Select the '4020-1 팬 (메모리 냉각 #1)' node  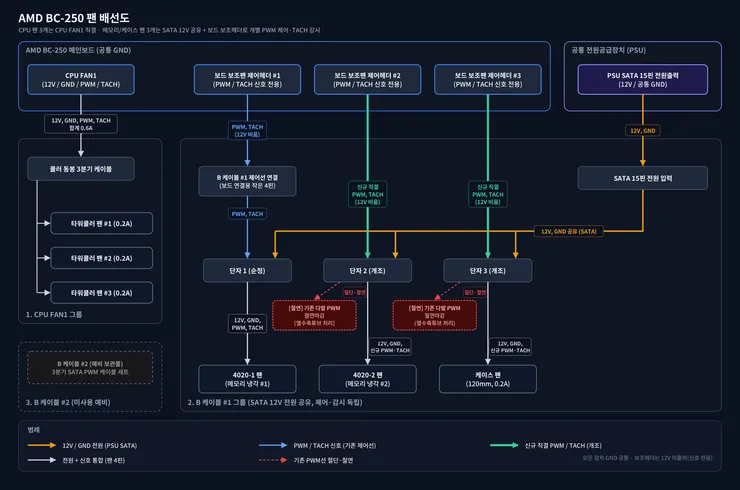247,379
